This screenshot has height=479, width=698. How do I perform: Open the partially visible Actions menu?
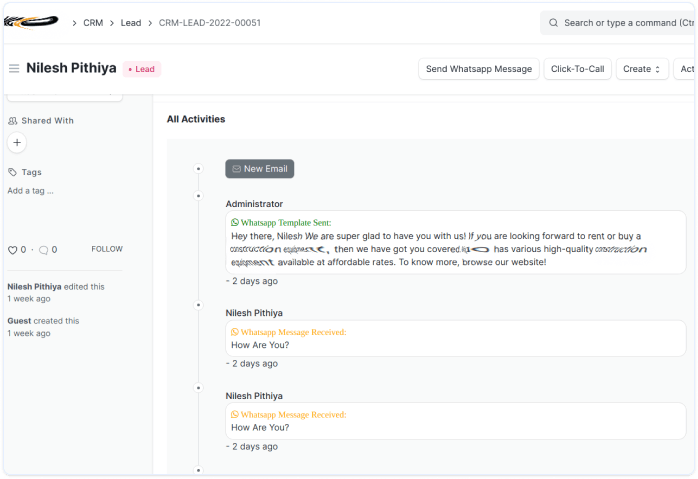click(686, 69)
